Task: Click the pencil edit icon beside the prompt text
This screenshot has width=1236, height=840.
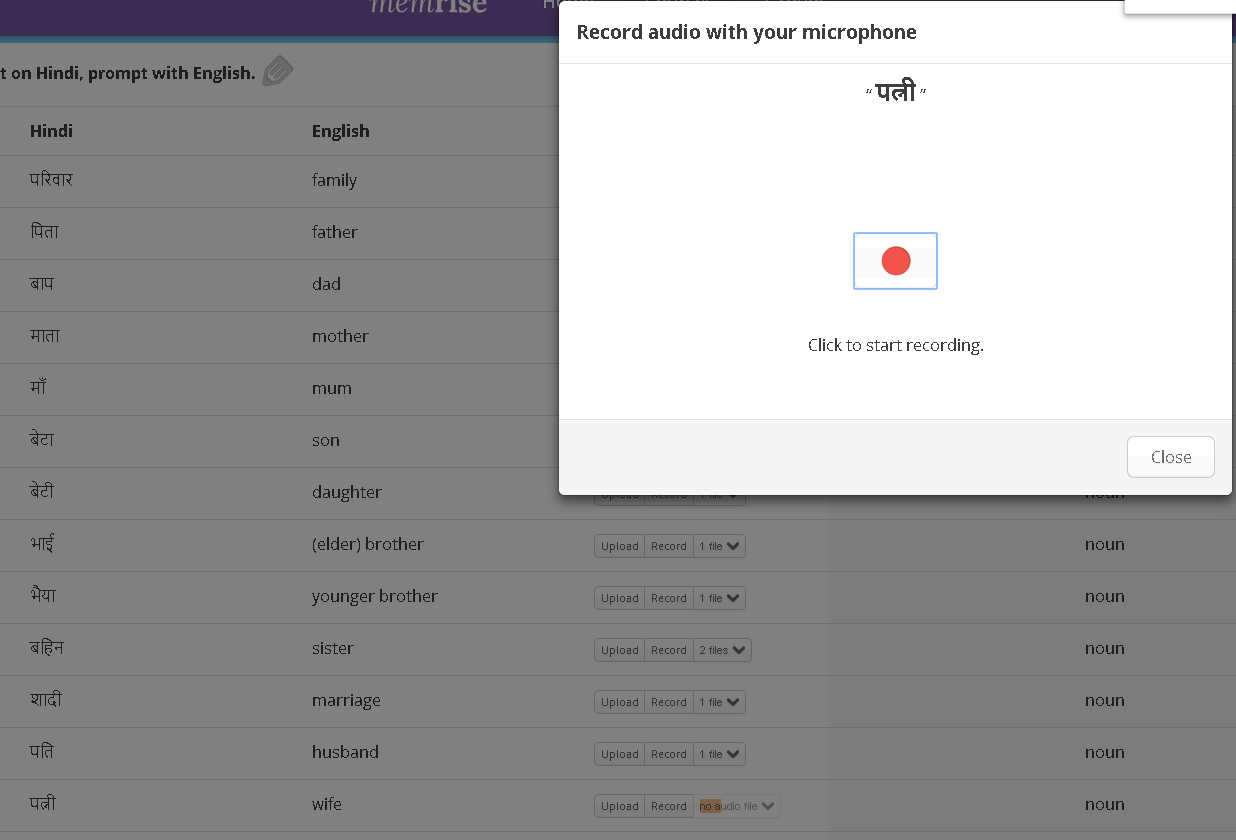Action: coord(278,72)
